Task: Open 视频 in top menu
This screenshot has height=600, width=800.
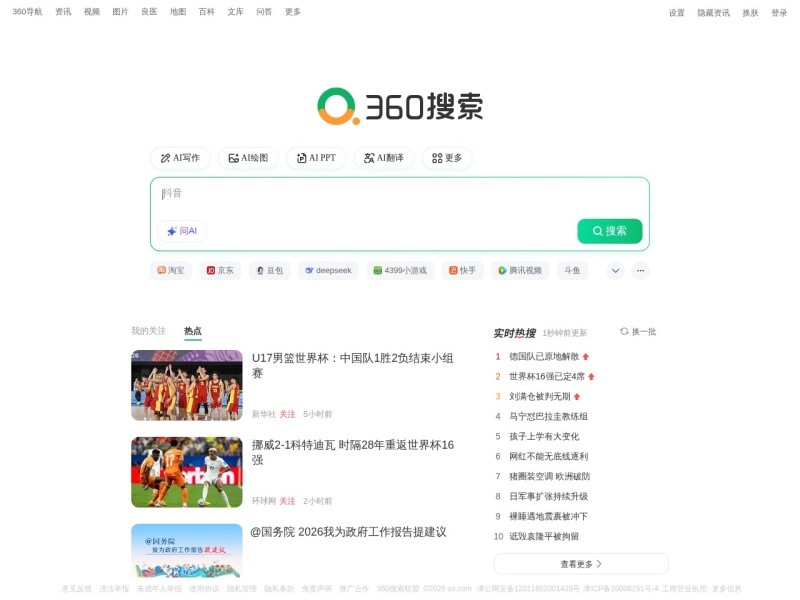Action: 92,12
